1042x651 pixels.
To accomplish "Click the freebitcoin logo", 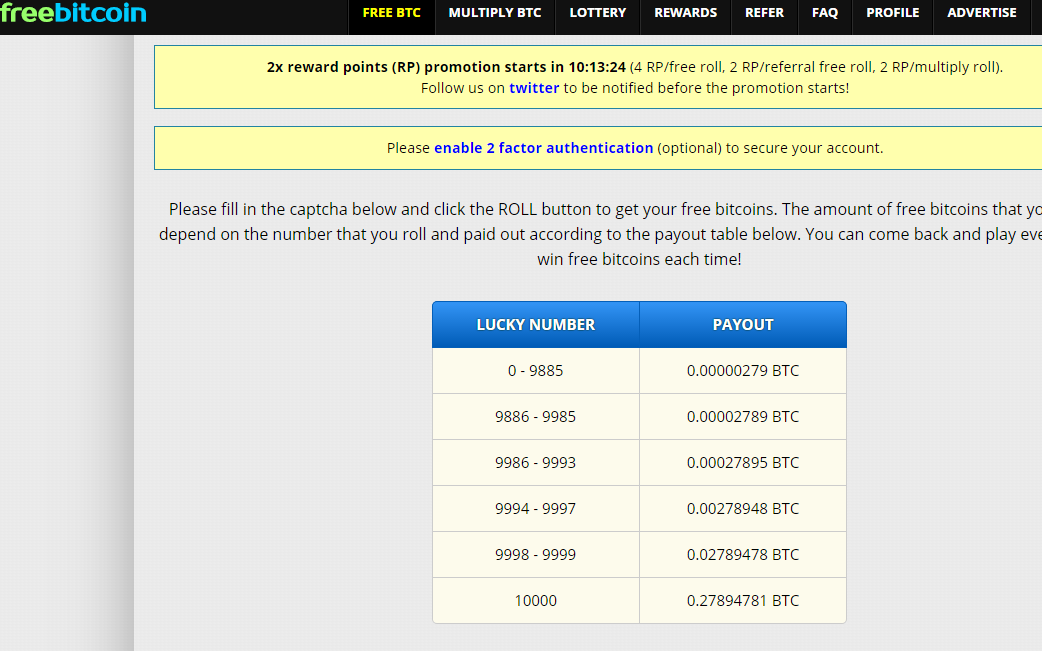I will [73, 13].
